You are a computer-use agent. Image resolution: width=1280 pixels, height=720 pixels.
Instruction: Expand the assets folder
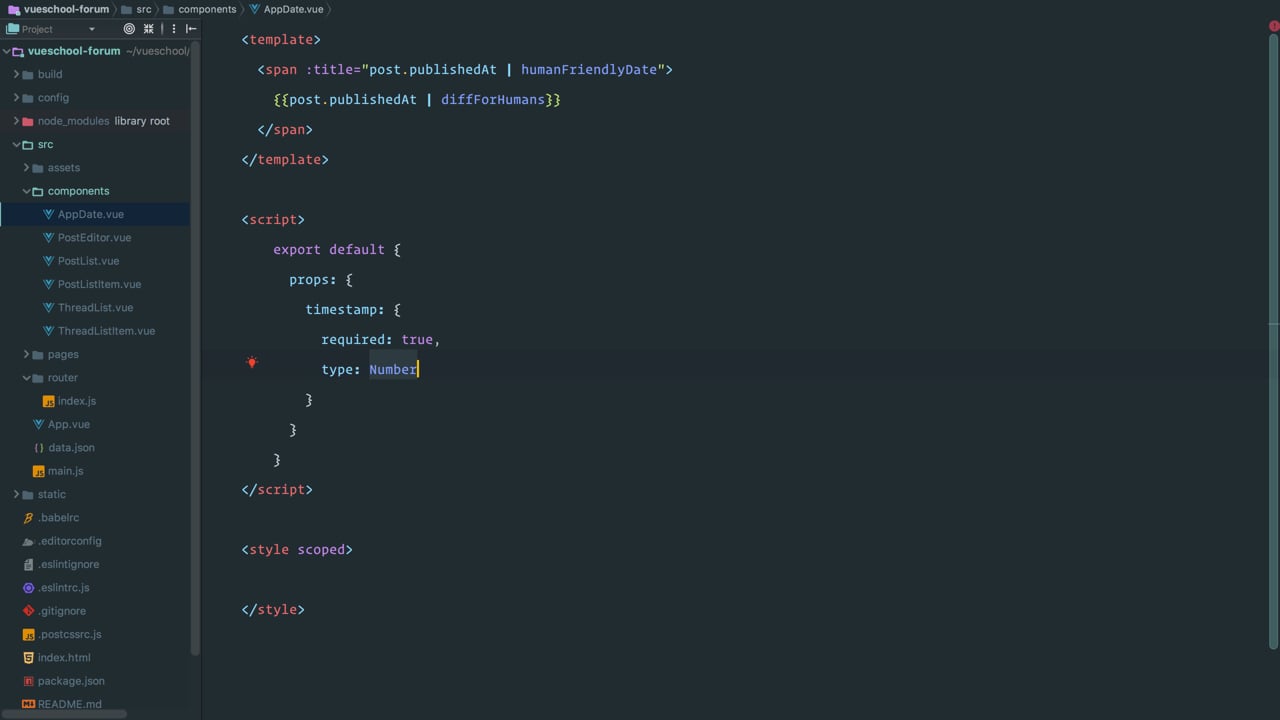click(26, 168)
